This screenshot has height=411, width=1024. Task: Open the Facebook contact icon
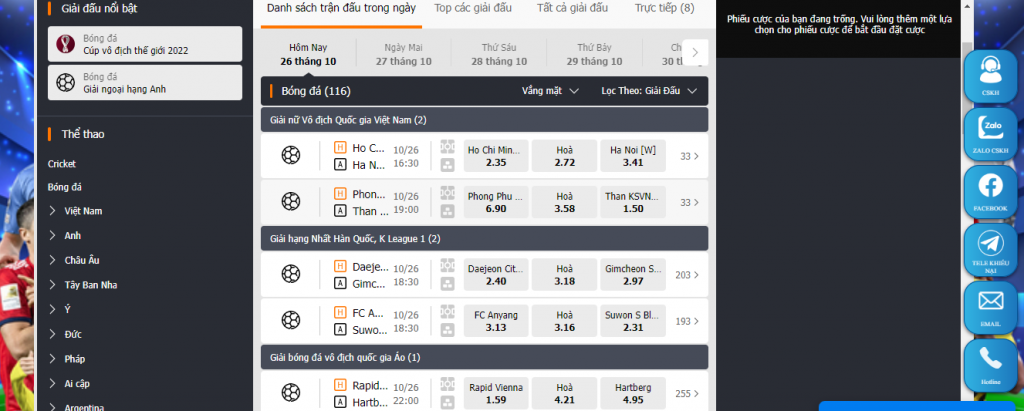(x=991, y=191)
